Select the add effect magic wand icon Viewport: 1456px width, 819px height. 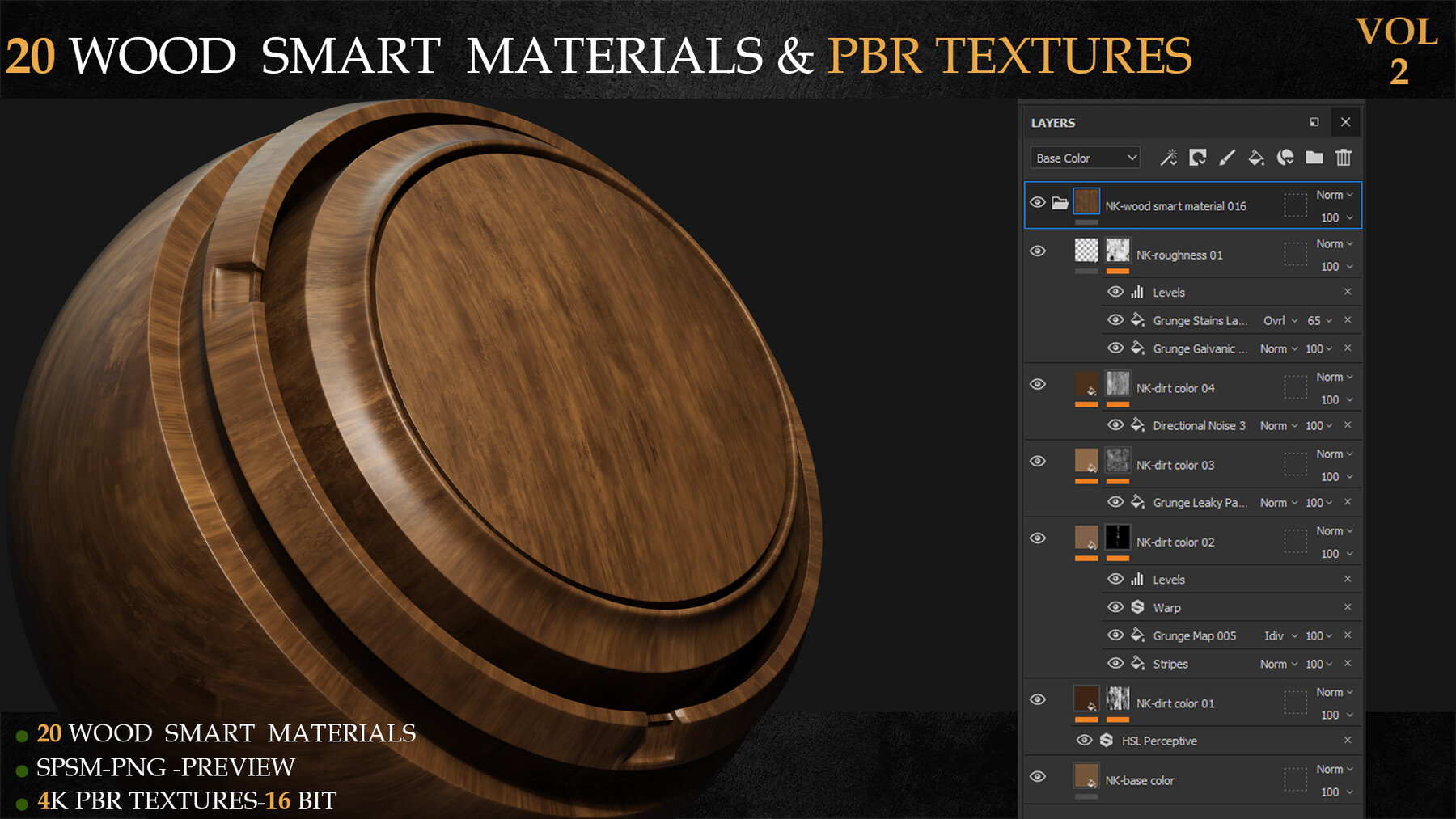1168,158
